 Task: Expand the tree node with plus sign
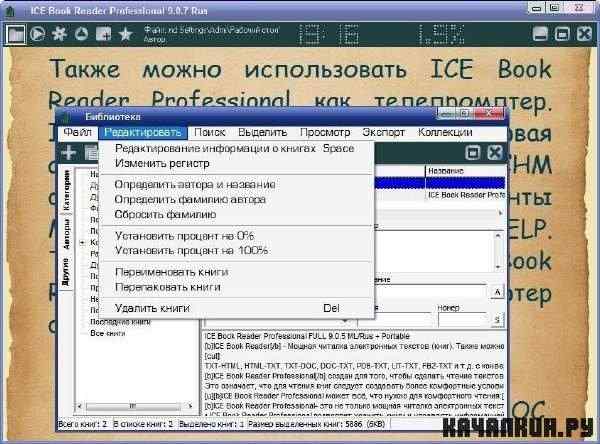[82, 242]
